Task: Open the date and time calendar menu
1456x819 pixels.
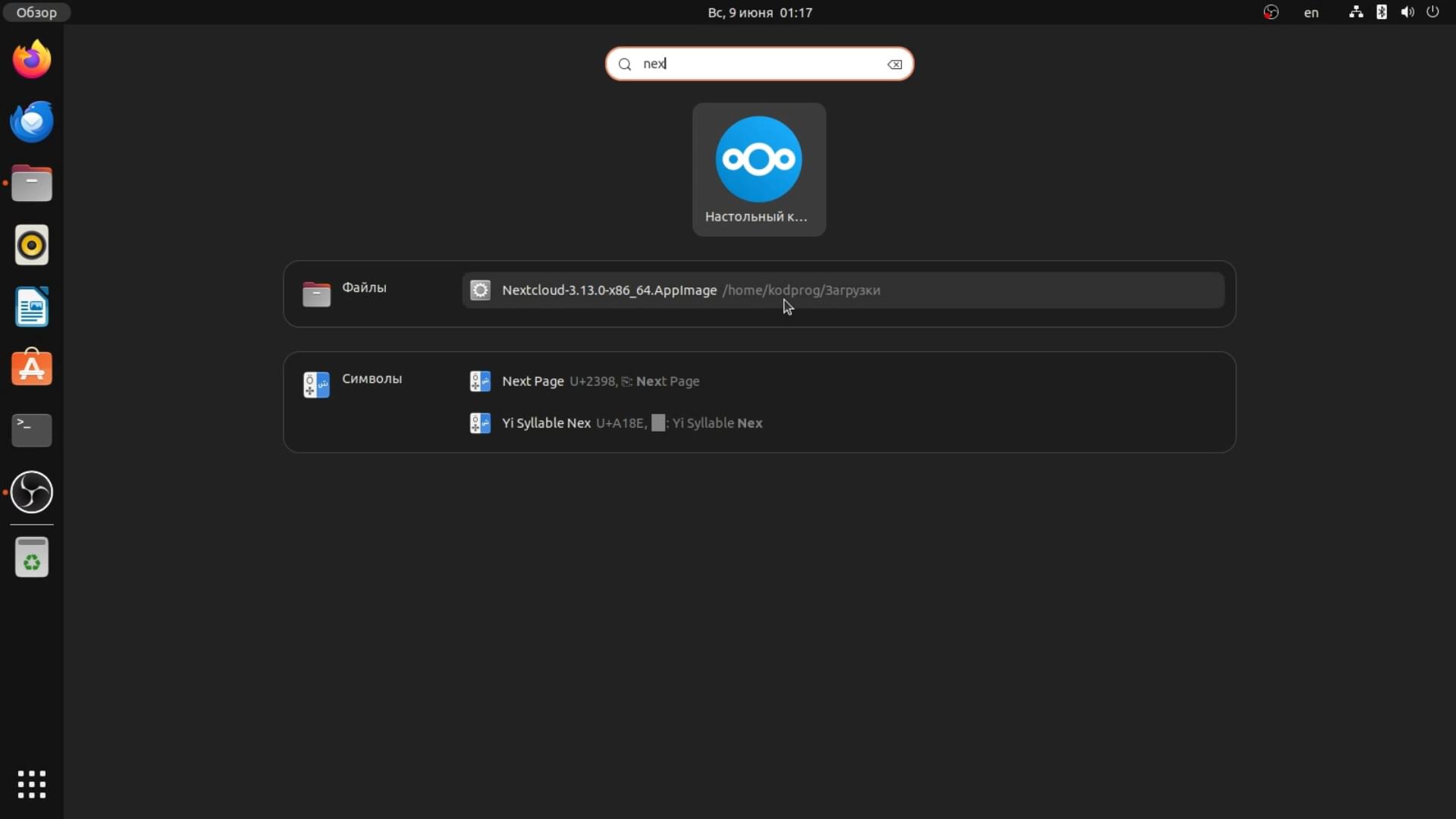Action: click(x=760, y=12)
